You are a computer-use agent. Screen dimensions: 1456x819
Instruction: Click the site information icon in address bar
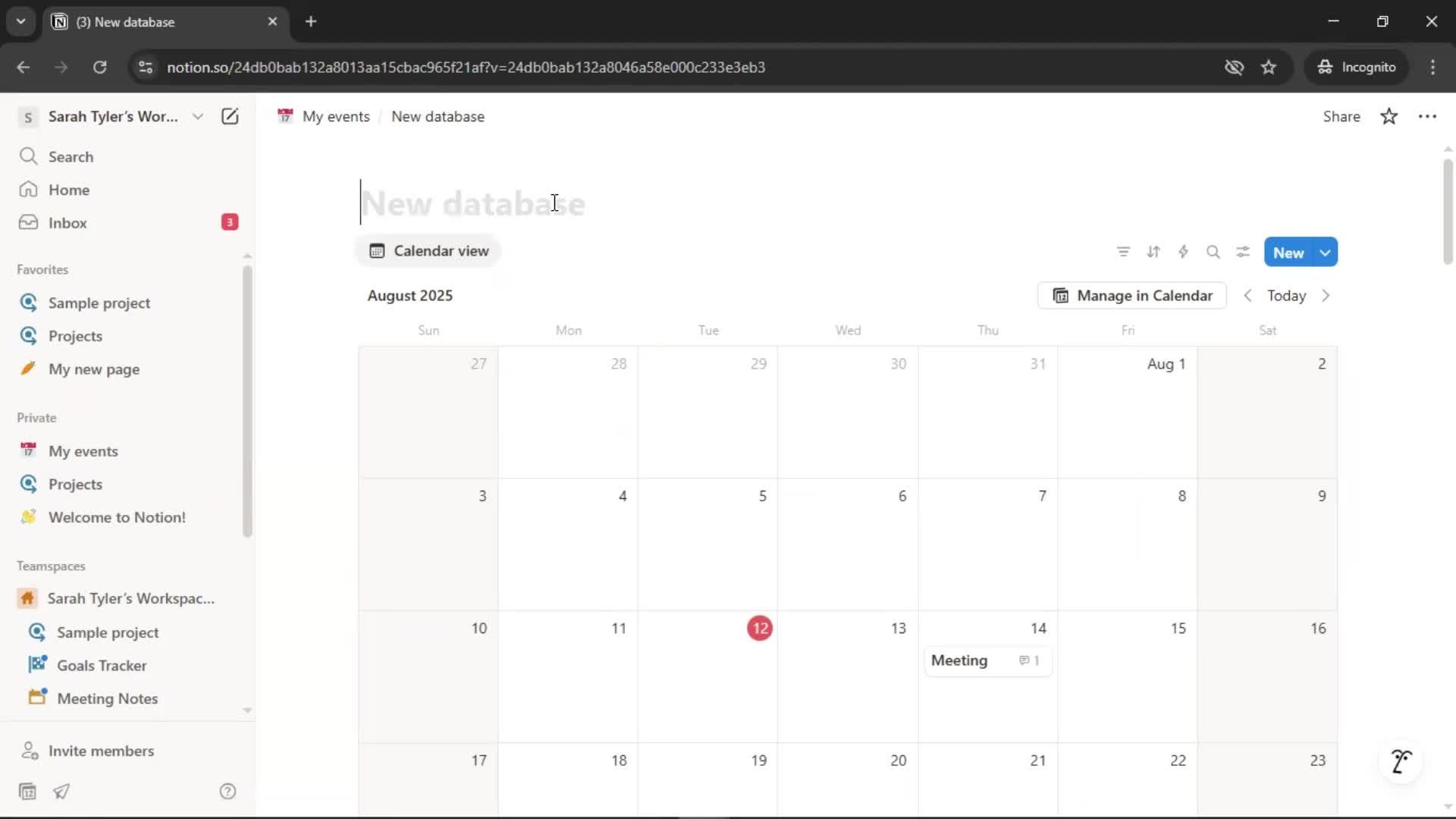146,67
